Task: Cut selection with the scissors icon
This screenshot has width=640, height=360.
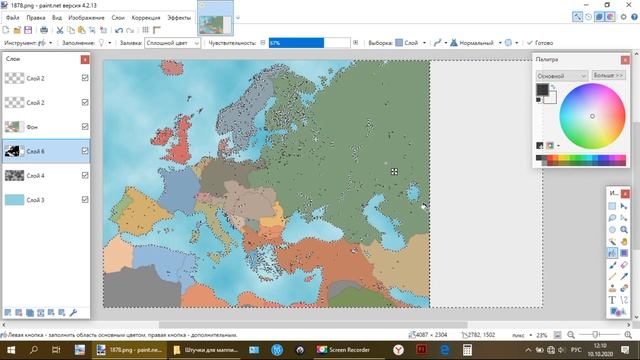Action: pyautogui.click(x=60, y=30)
